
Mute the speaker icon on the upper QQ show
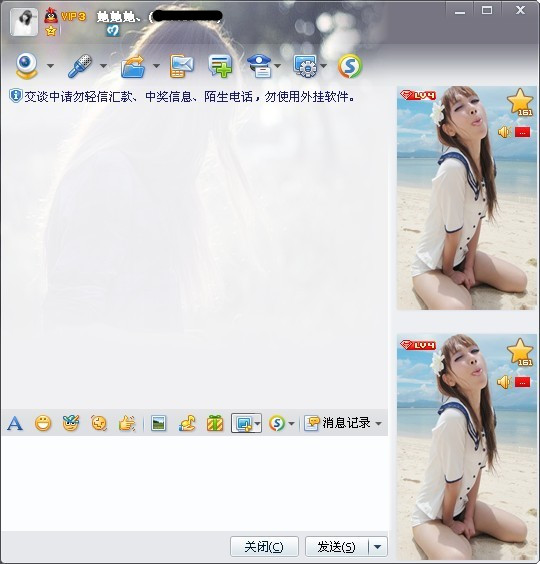coord(504,132)
